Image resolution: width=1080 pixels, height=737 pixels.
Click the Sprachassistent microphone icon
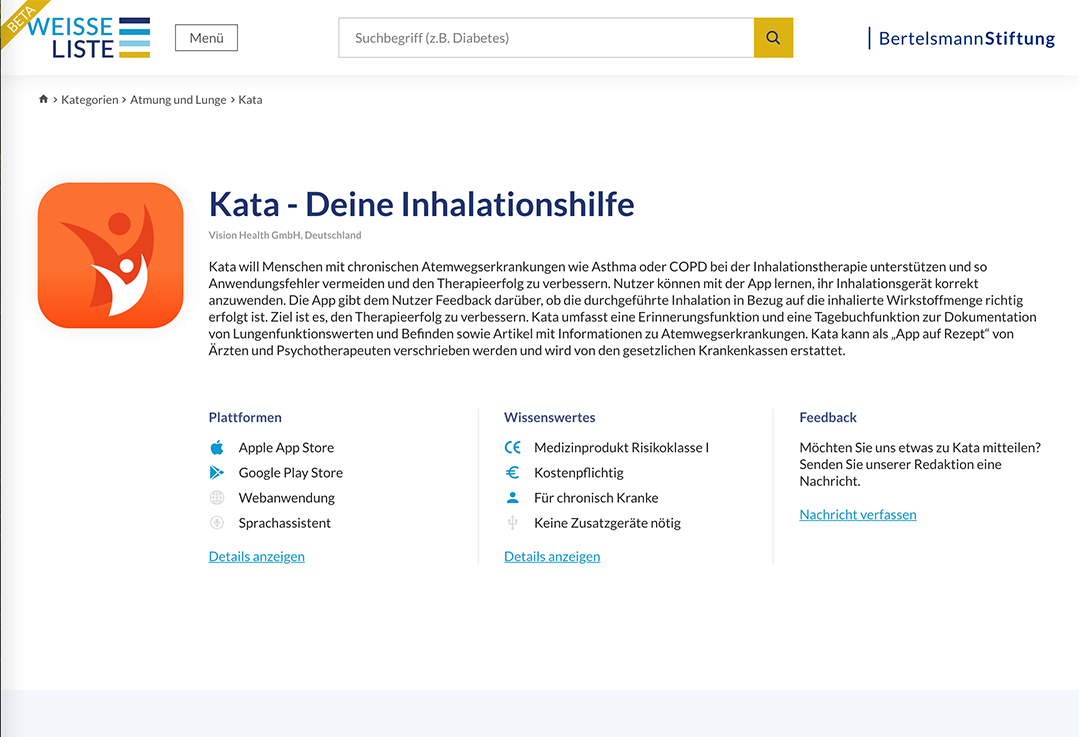click(x=217, y=523)
